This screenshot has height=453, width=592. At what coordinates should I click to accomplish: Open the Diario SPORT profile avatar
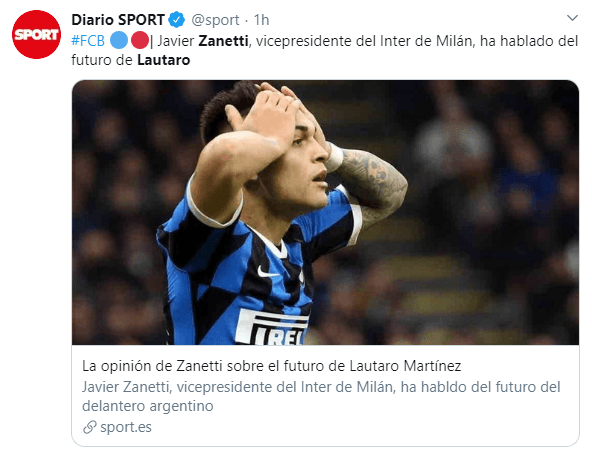point(36,34)
